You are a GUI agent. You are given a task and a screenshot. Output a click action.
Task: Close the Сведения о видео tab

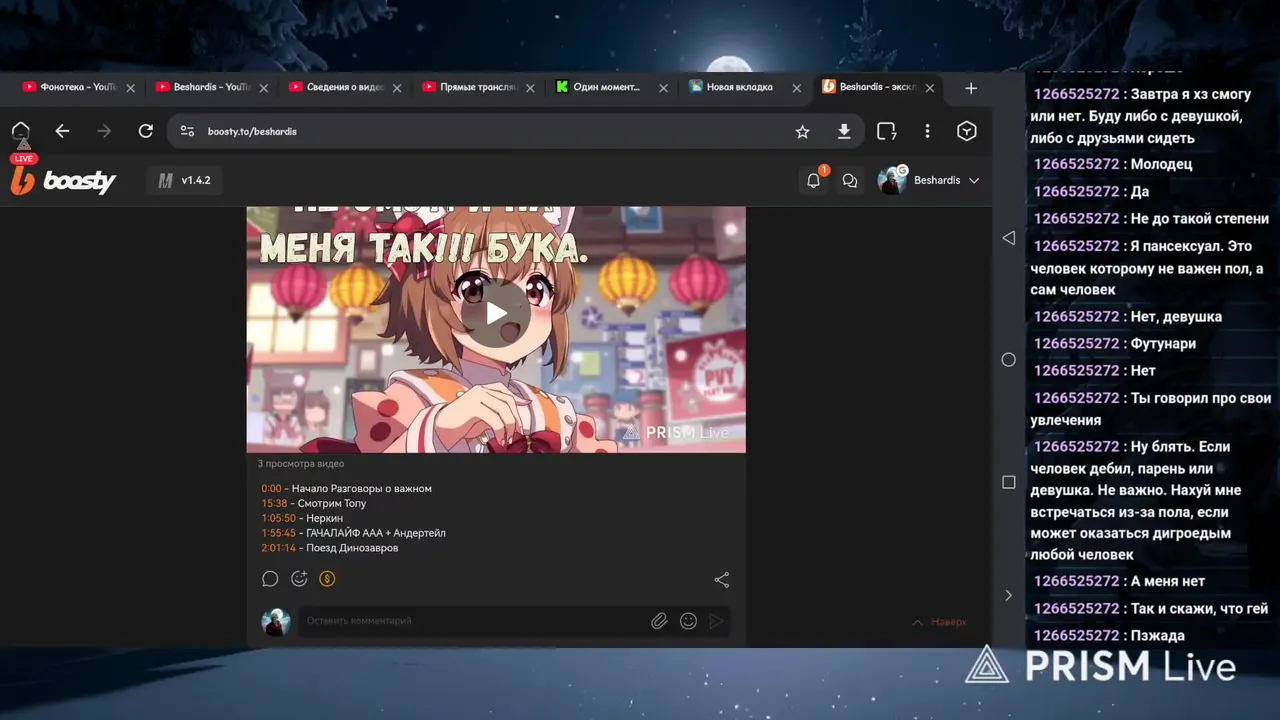pos(397,88)
